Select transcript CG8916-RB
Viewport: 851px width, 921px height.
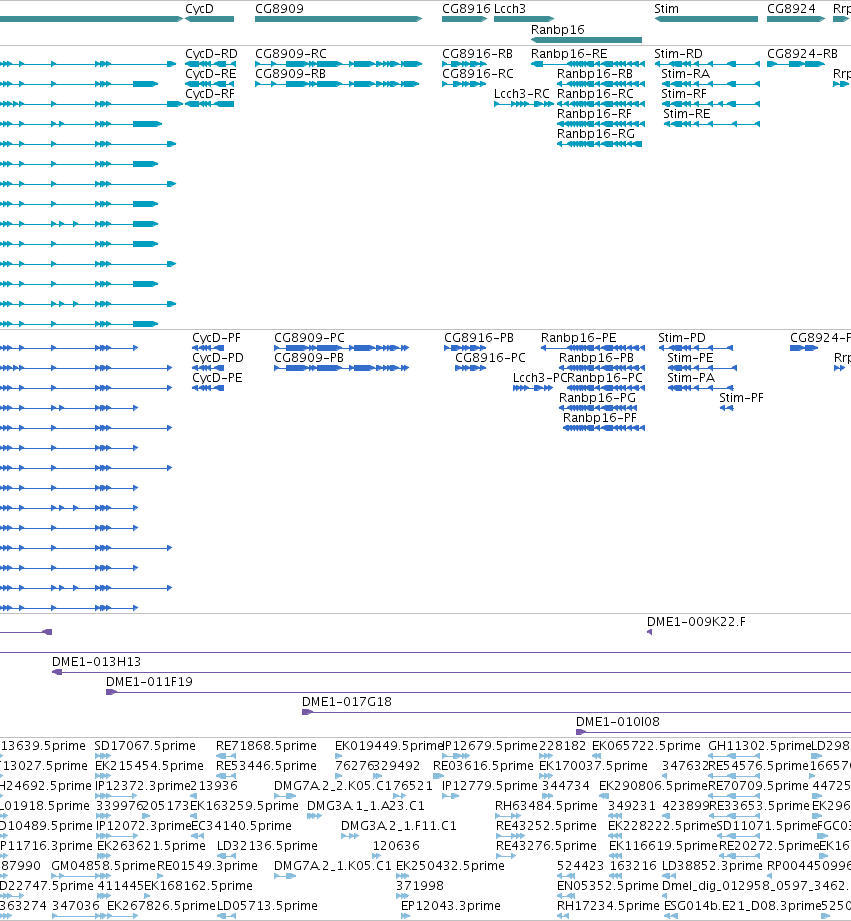pyautogui.click(x=465, y=64)
